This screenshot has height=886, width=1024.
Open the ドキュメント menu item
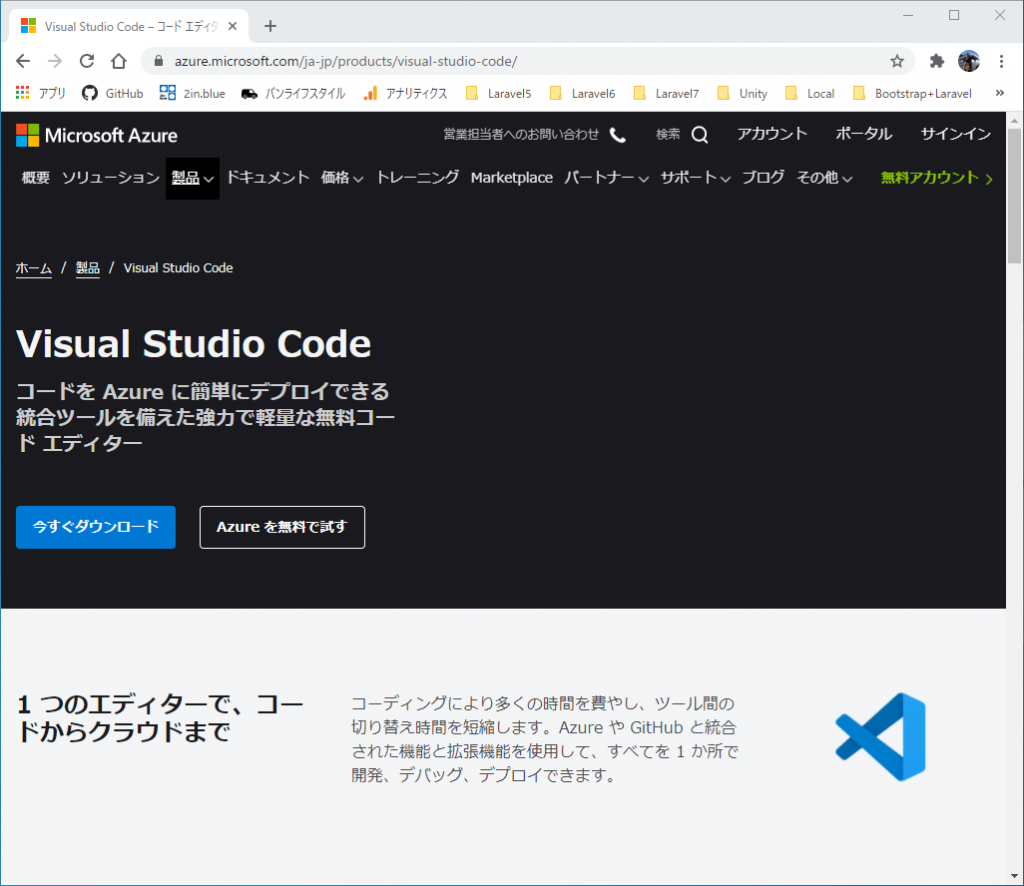point(267,178)
